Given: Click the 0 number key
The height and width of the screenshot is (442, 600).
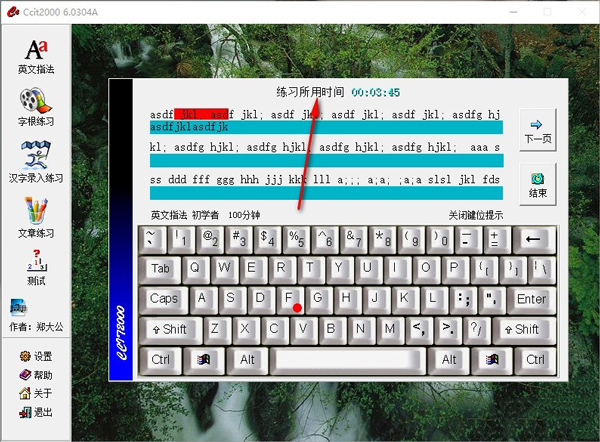Looking at the screenshot, I should 441,240.
